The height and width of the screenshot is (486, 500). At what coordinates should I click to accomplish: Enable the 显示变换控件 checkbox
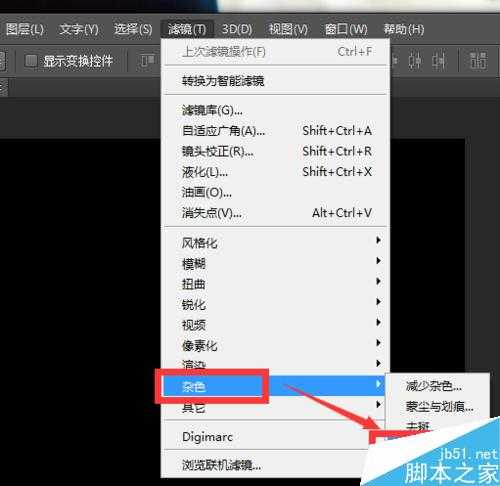pos(31,61)
